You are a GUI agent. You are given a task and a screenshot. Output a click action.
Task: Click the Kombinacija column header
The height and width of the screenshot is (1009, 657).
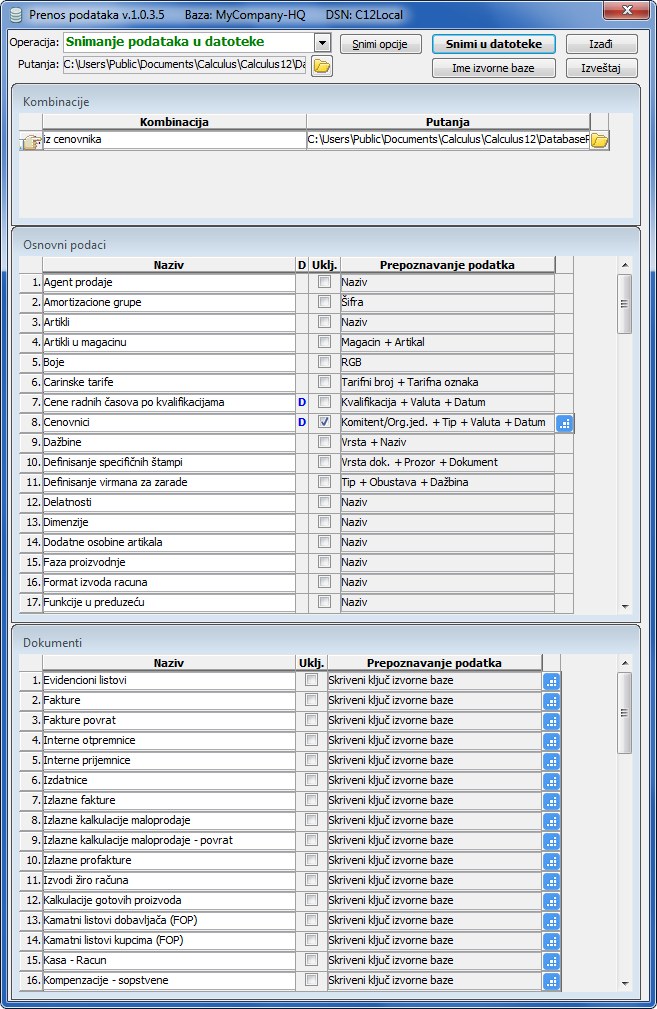(174, 122)
